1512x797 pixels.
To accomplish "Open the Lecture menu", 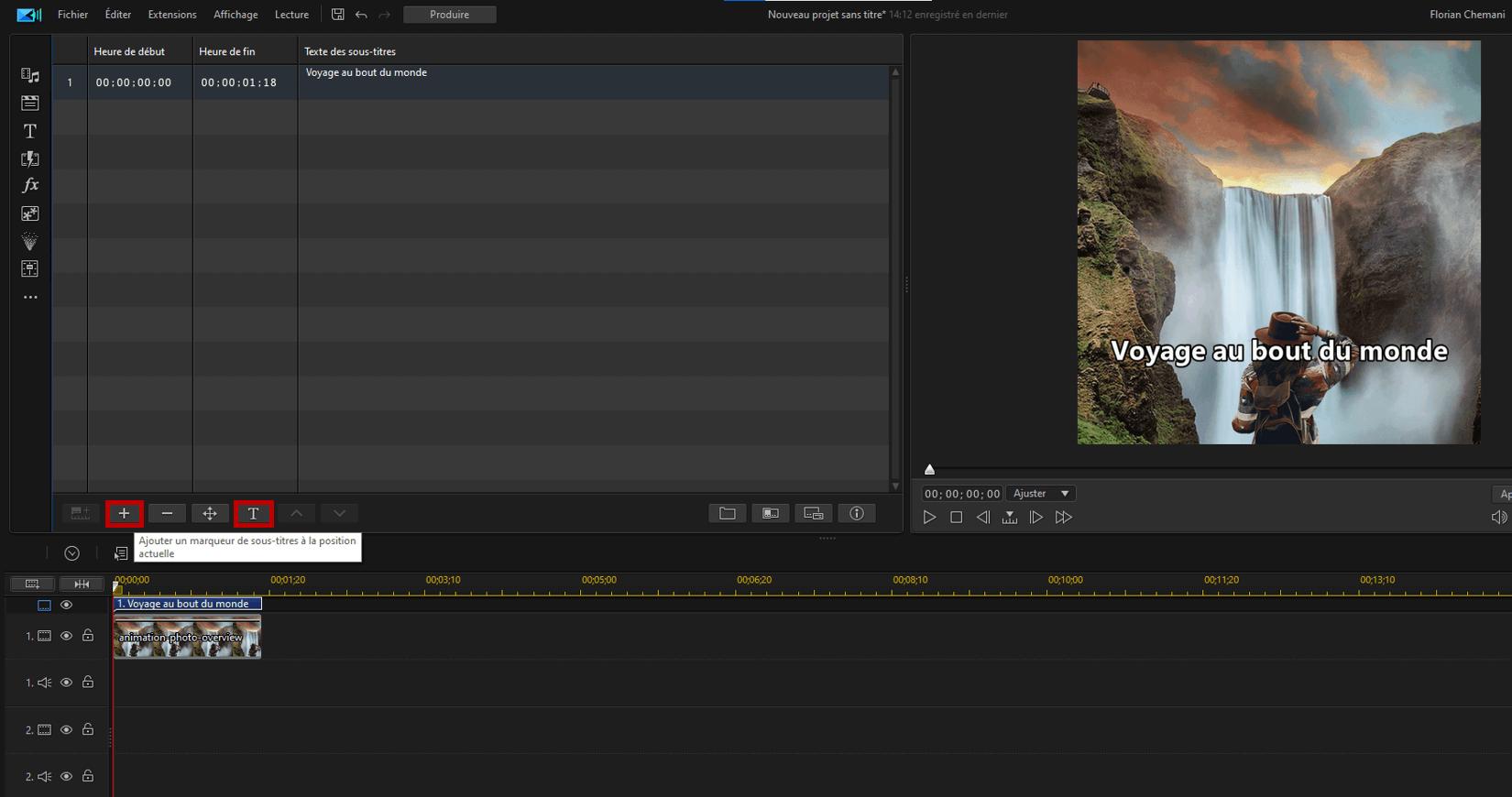I will coord(291,15).
